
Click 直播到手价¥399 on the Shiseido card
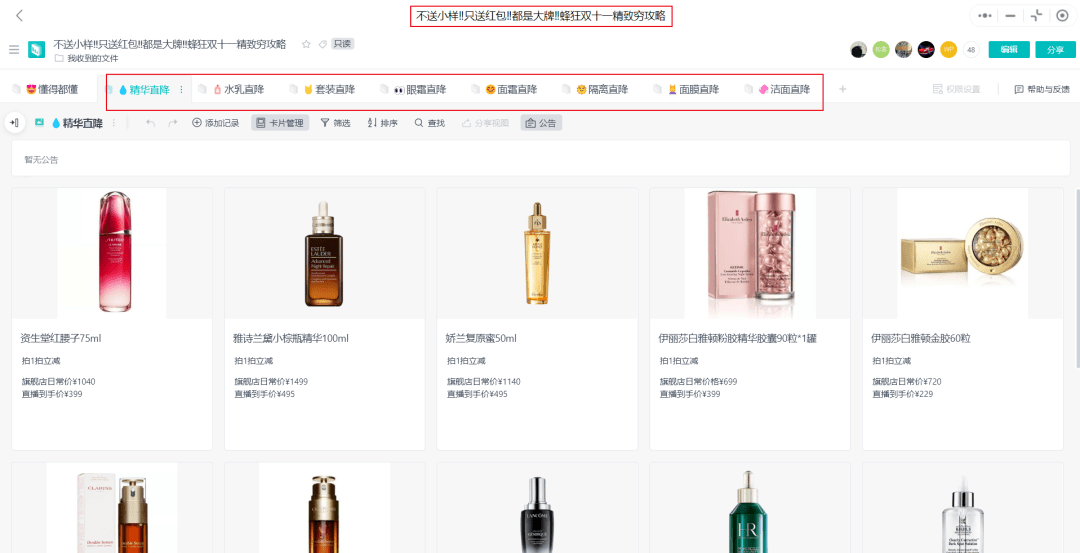click(52, 394)
